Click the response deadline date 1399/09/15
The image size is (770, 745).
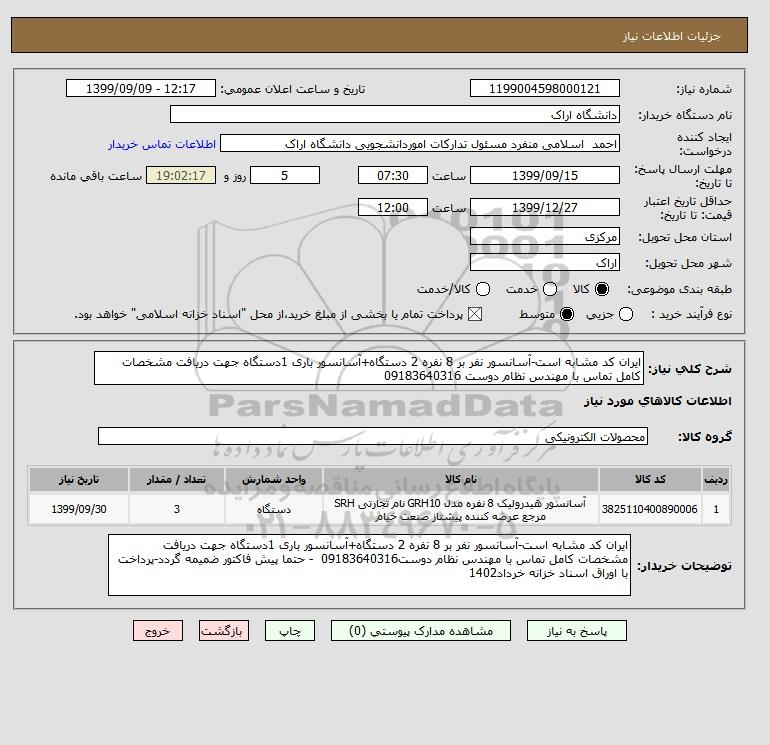click(545, 175)
